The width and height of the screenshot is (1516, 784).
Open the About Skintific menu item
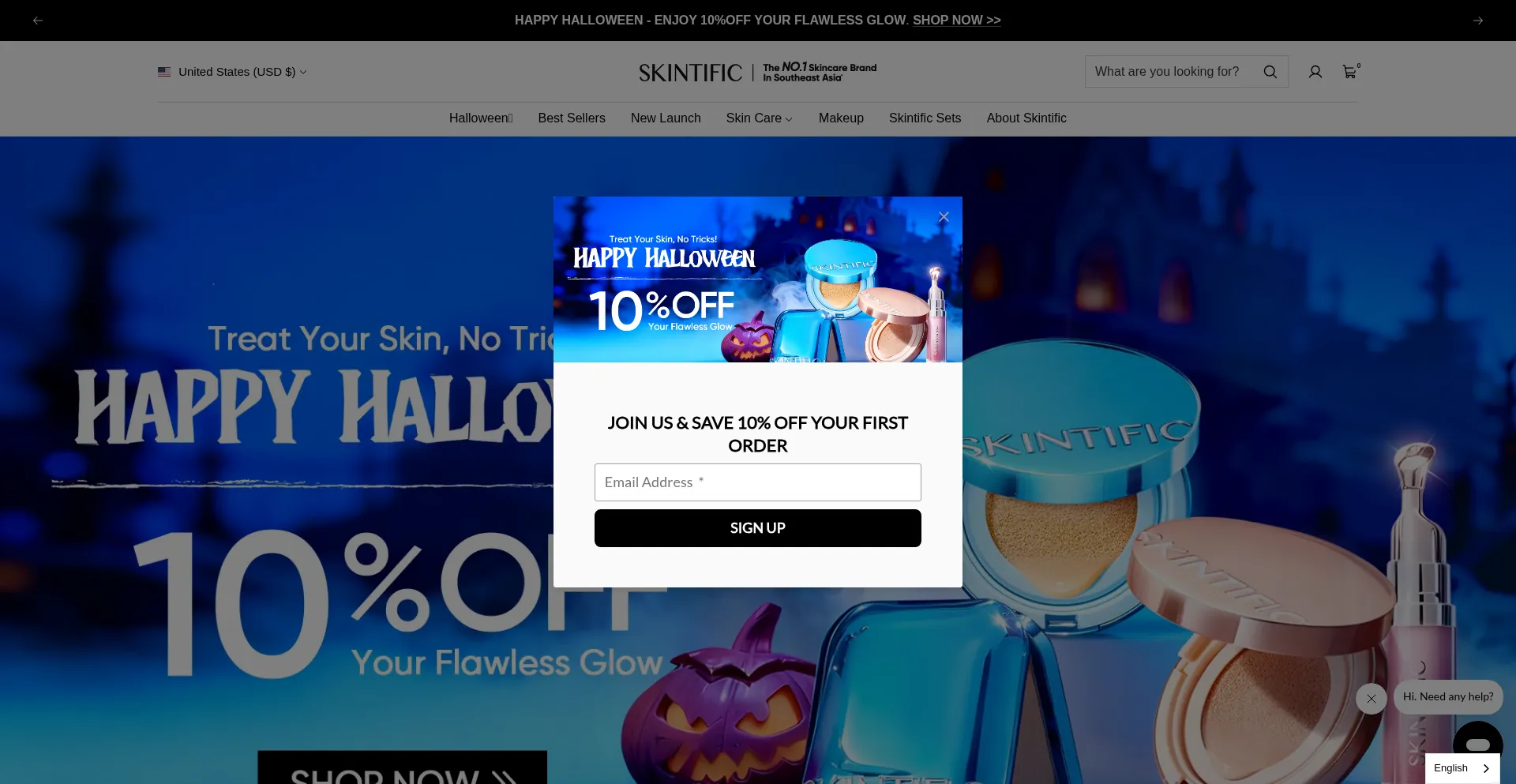tap(1026, 118)
